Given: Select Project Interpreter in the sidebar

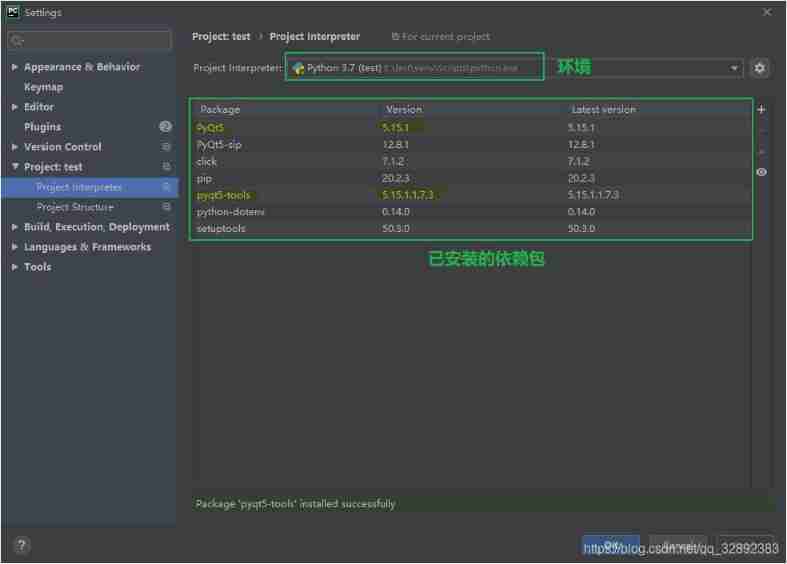Looking at the screenshot, I should coord(89,187).
